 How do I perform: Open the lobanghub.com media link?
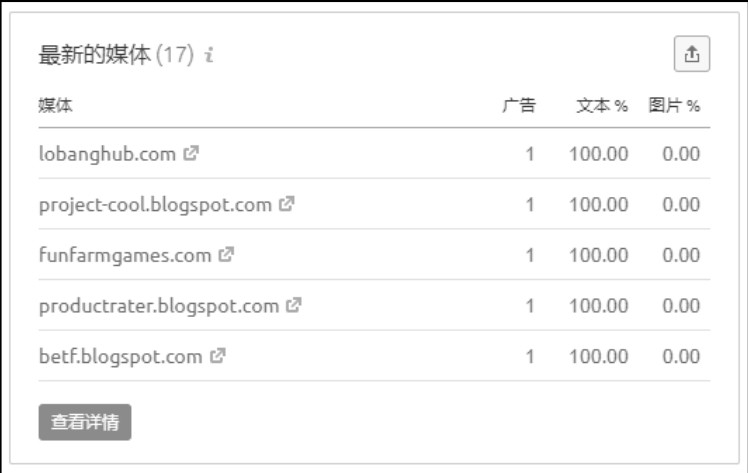pyautogui.click(x=107, y=154)
